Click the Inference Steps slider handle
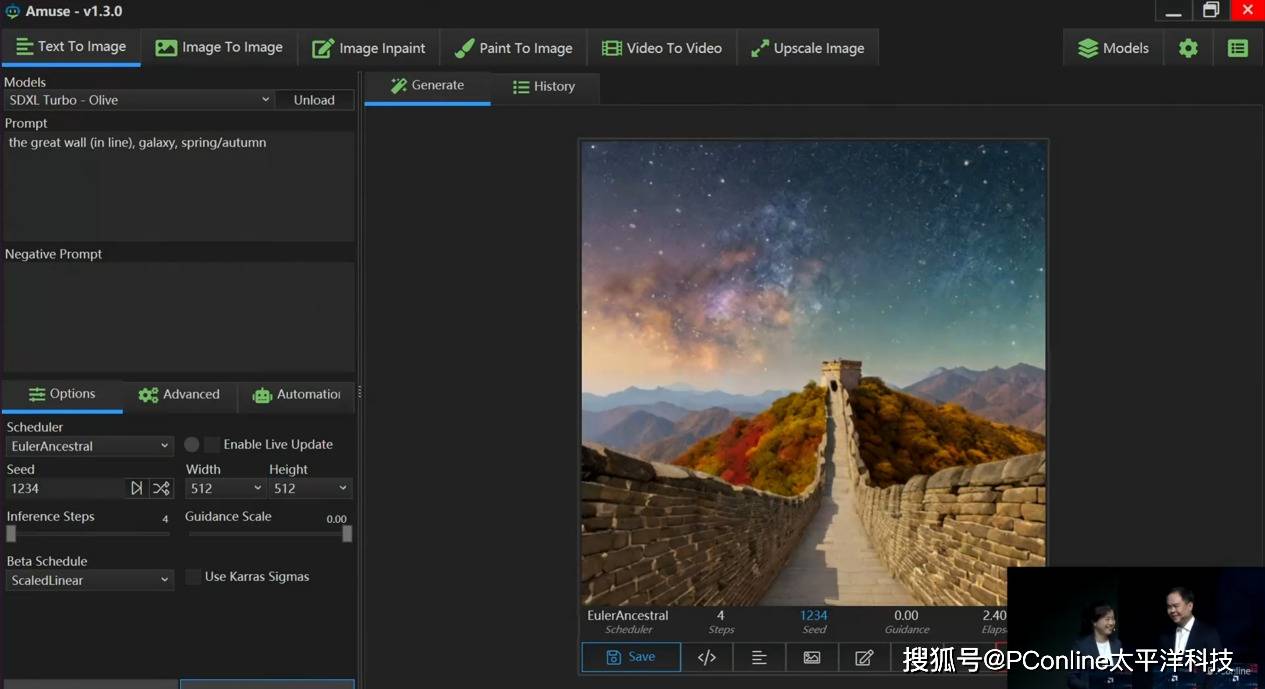Image resolution: width=1265 pixels, height=689 pixels. 11,533
